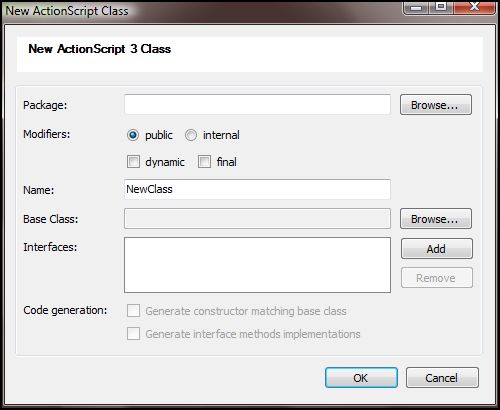Browse for a package

(x=436, y=105)
